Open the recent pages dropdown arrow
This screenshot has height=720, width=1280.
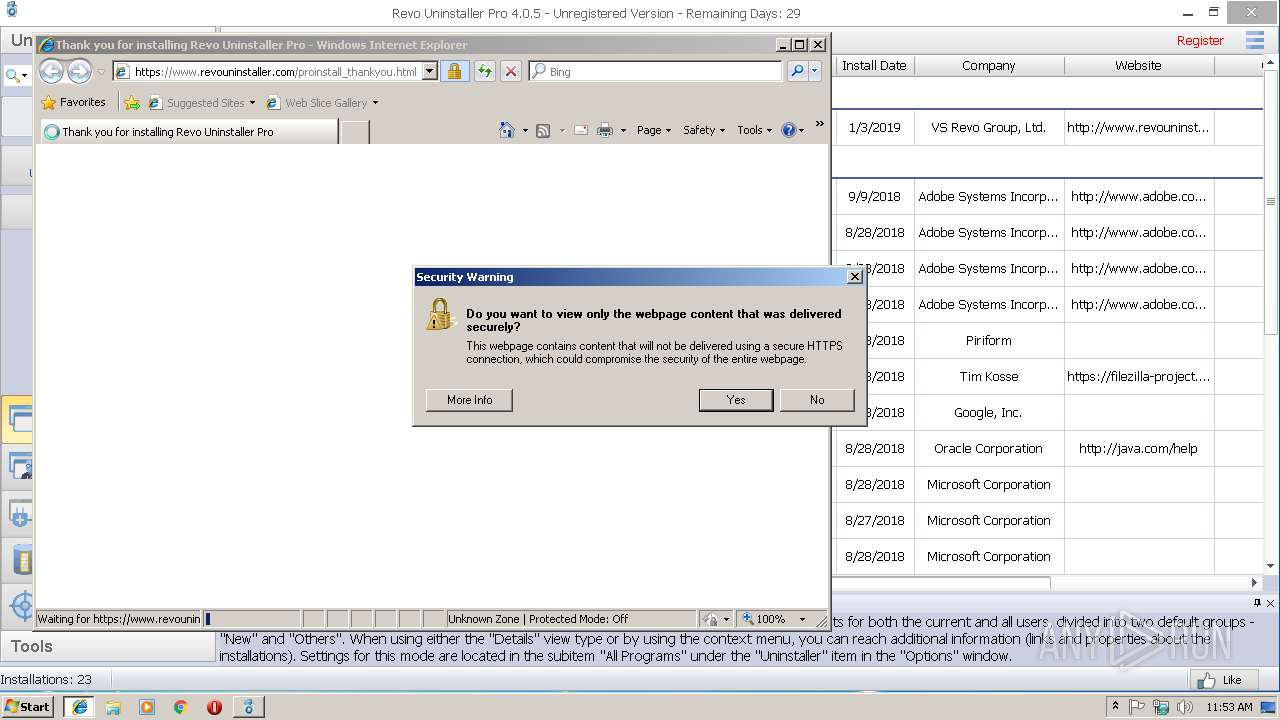pos(100,72)
